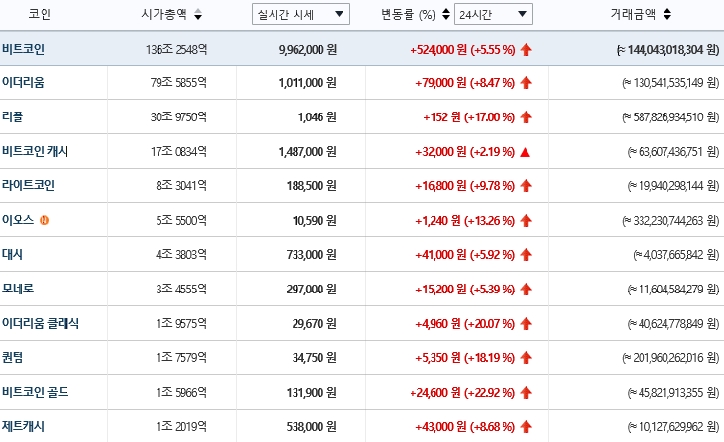Select Ripple price 1,046 원
The width and height of the screenshot is (724, 442).
tap(317, 117)
